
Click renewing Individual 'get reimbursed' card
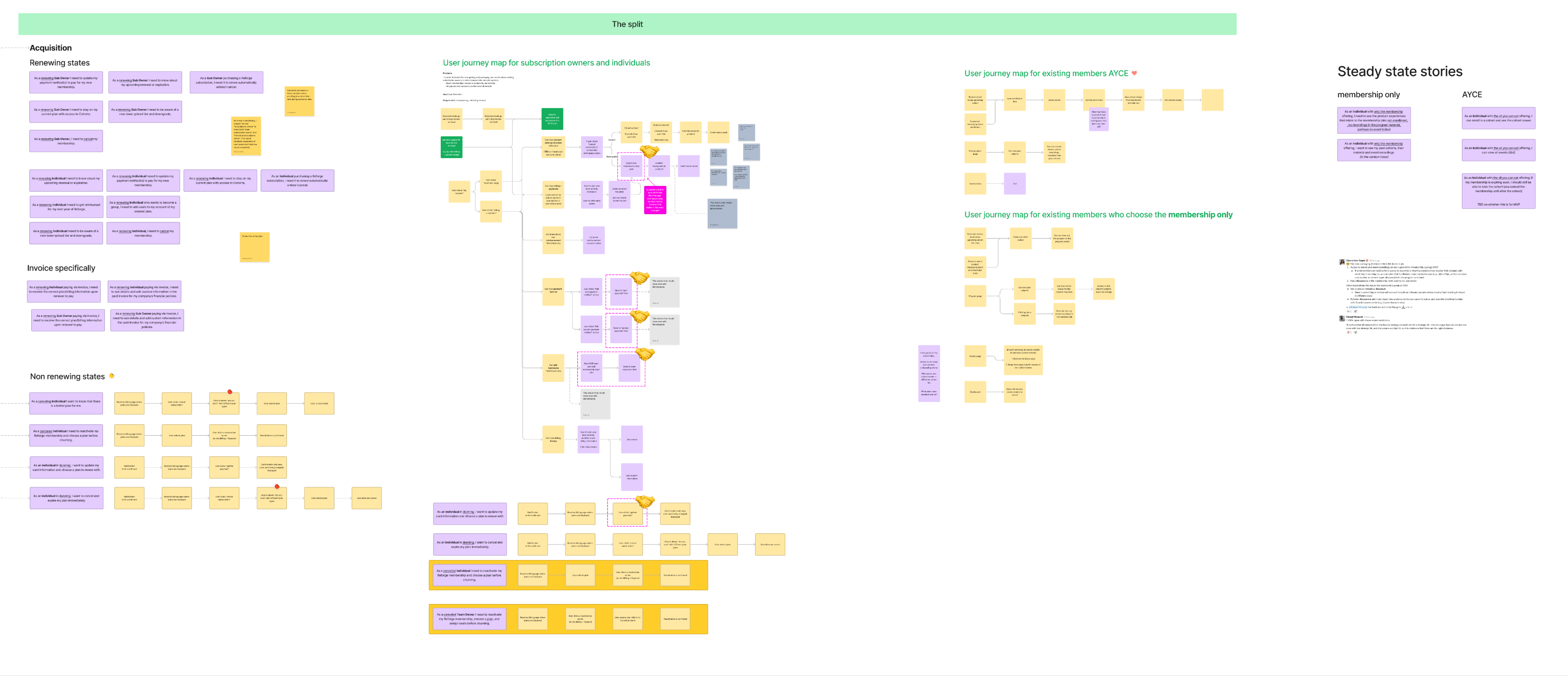tap(66, 207)
